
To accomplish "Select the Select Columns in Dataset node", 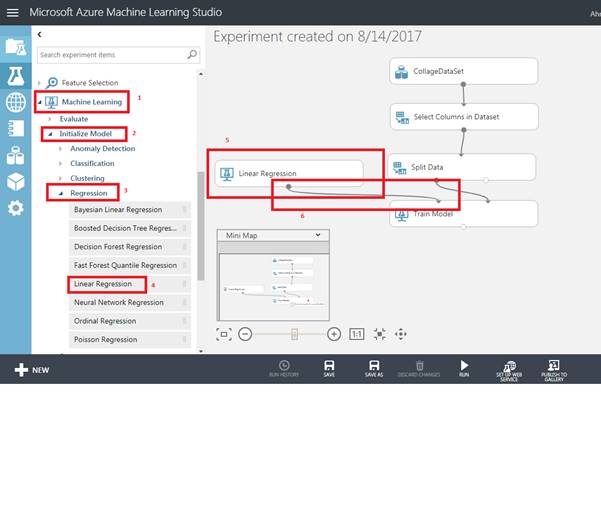I will coord(464,117).
